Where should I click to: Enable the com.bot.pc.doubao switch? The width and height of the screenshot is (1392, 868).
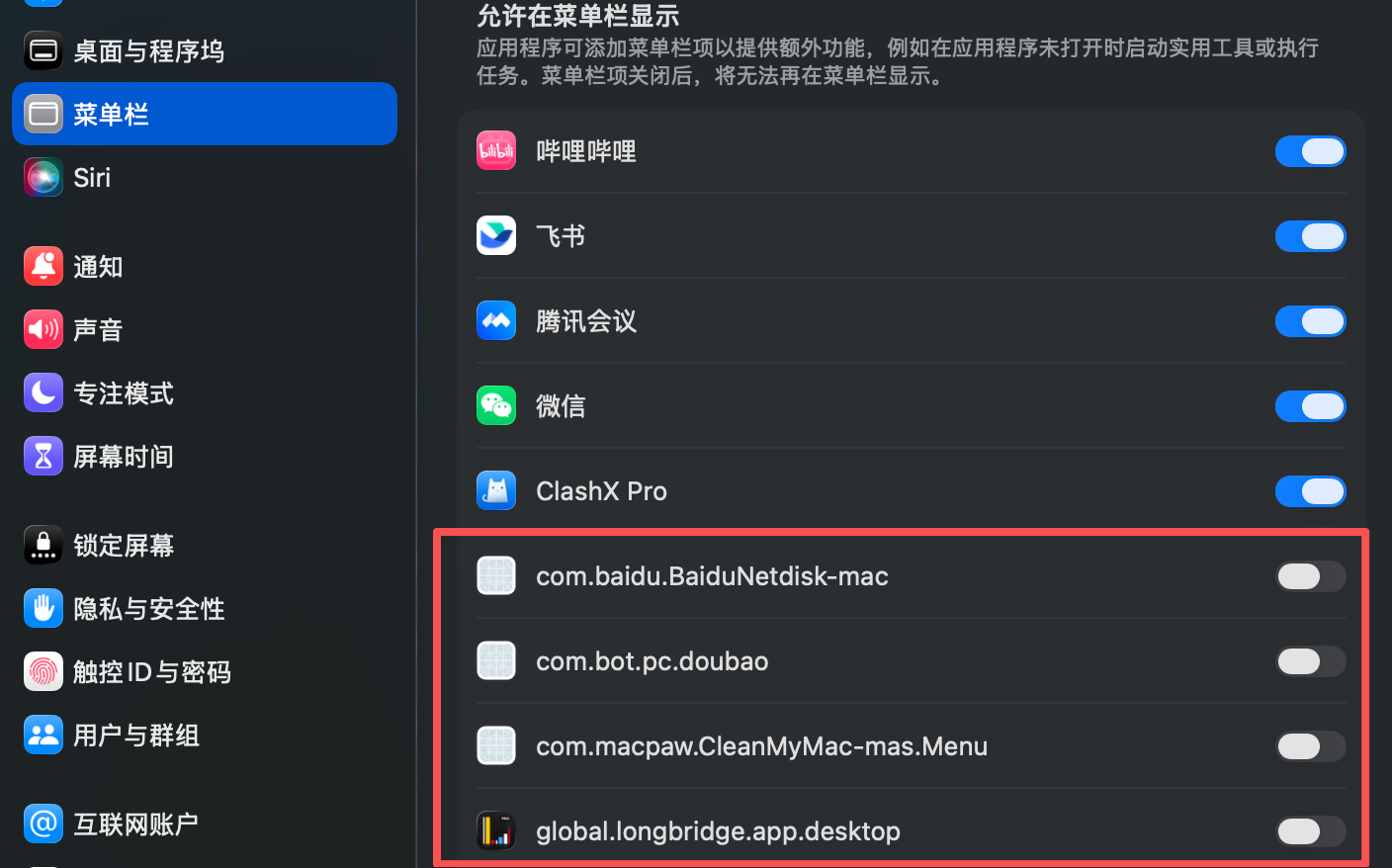pyautogui.click(x=1311, y=661)
